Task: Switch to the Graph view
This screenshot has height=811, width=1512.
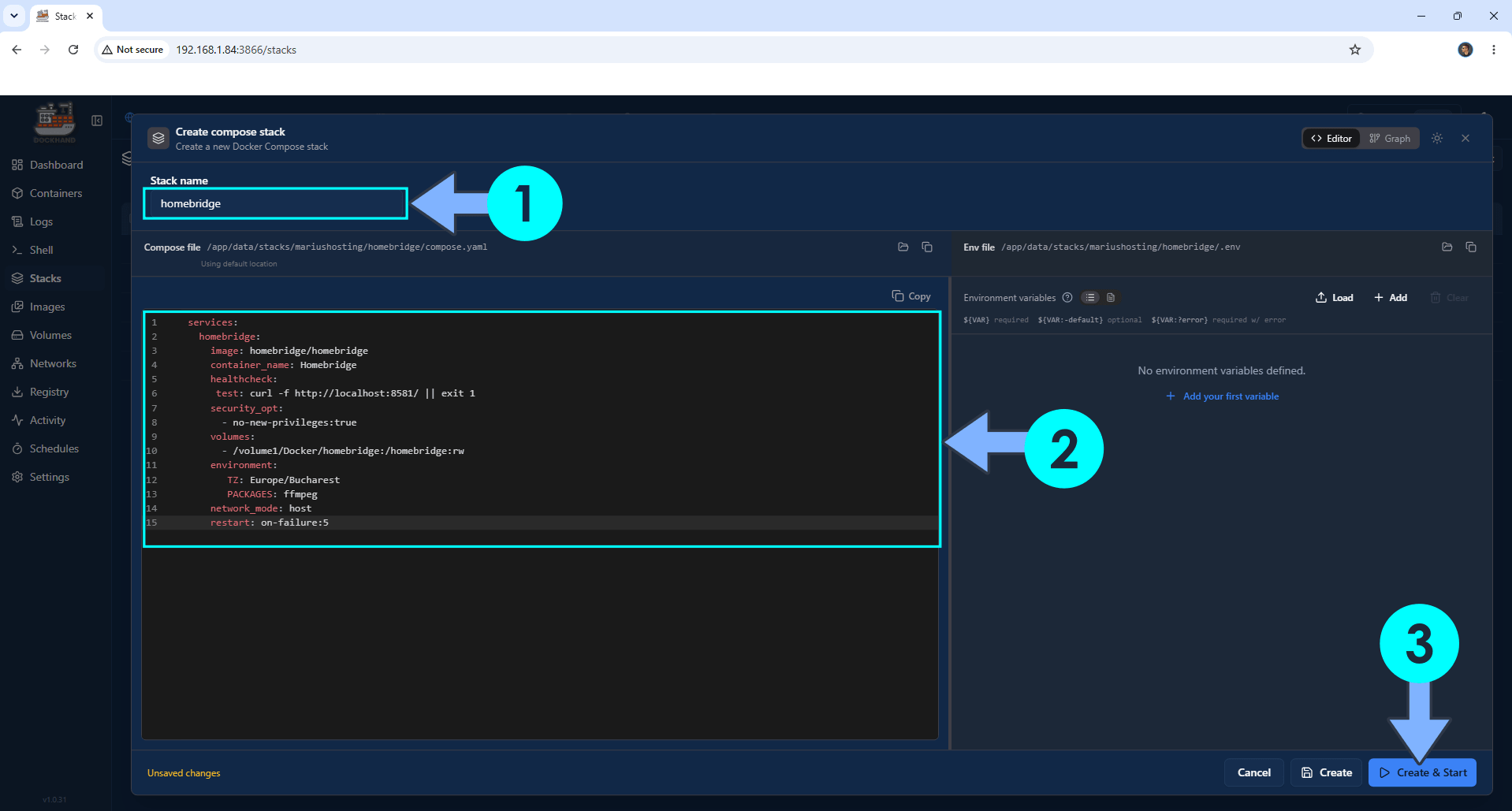Action: (1390, 139)
